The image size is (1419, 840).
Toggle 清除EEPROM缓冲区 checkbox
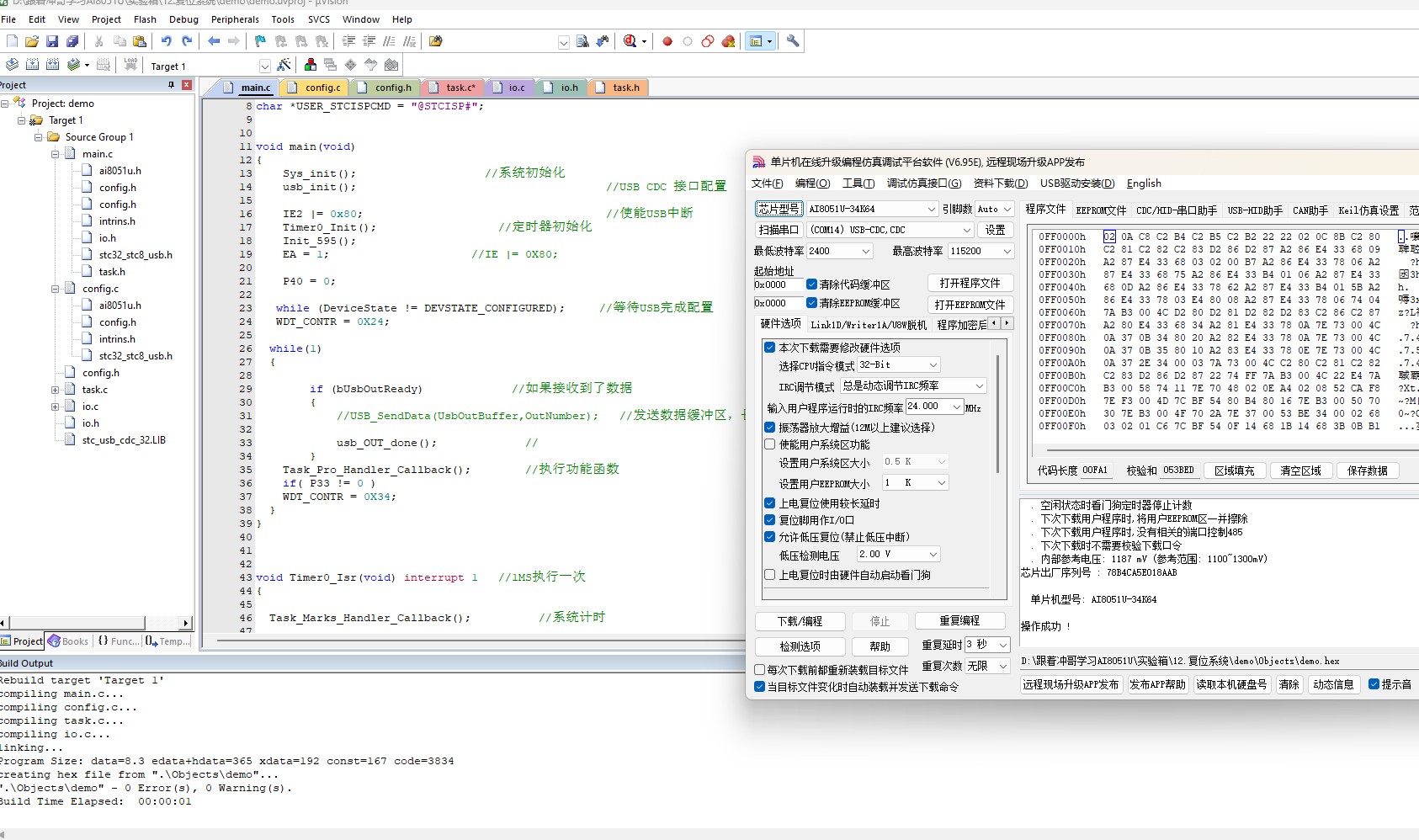click(x=812, y=303)
